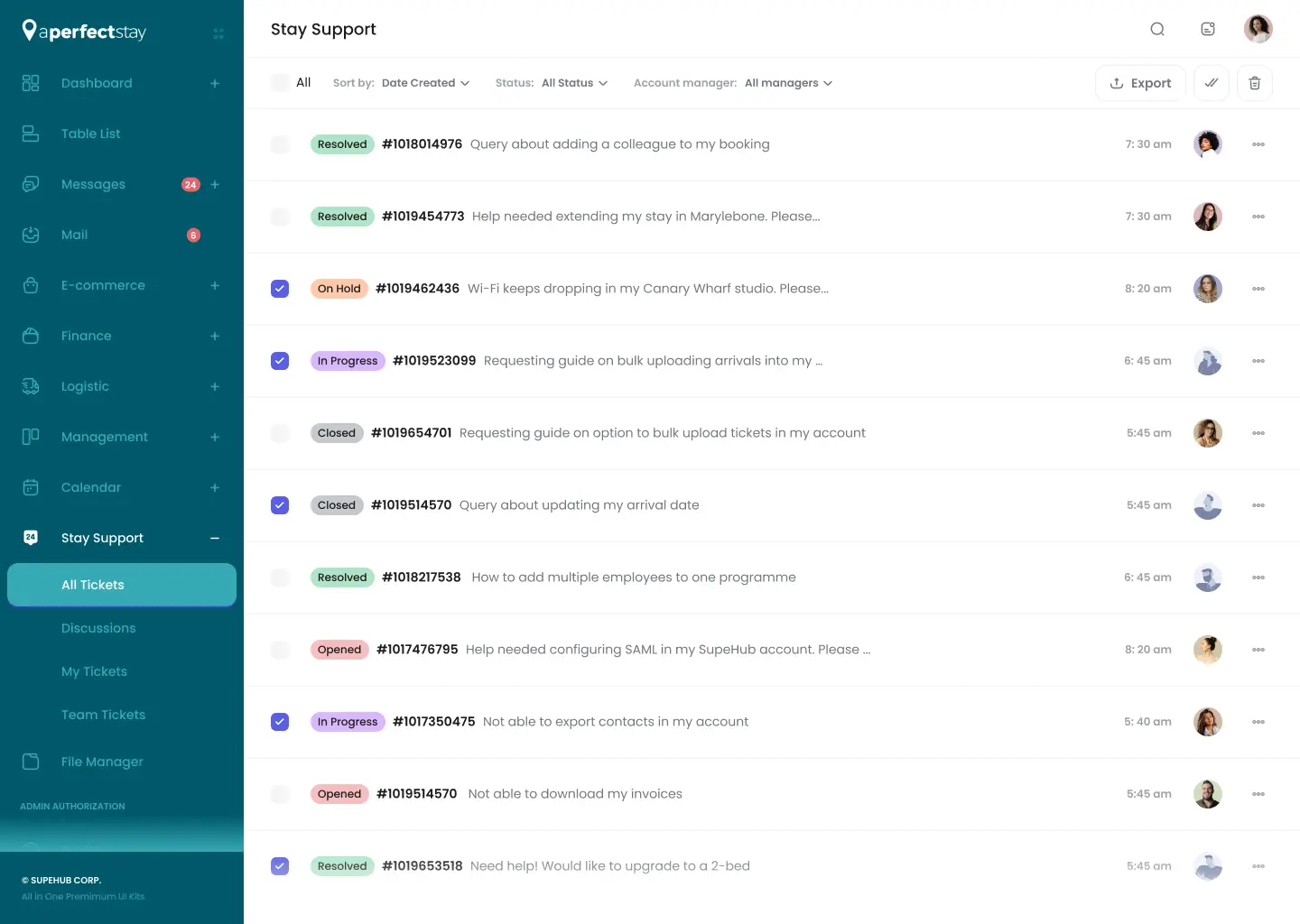Expand the Messages plus icon
The height and width of the screenshot is (924, 1300).
[215, 184]
